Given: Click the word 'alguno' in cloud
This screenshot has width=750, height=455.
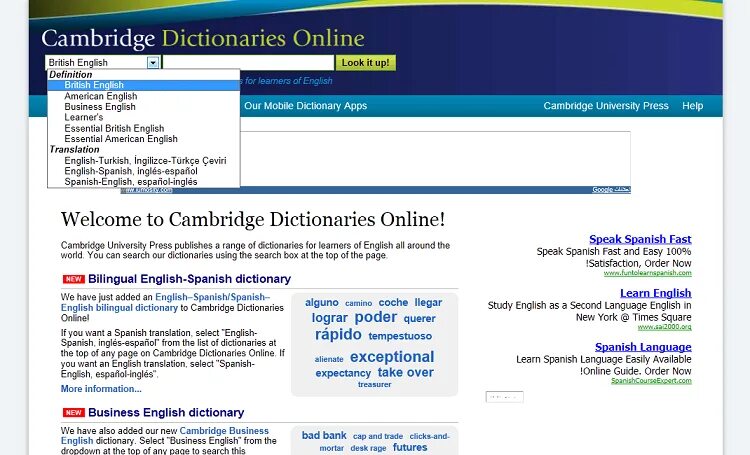Looking at the screenshot, I should (321, 303).
